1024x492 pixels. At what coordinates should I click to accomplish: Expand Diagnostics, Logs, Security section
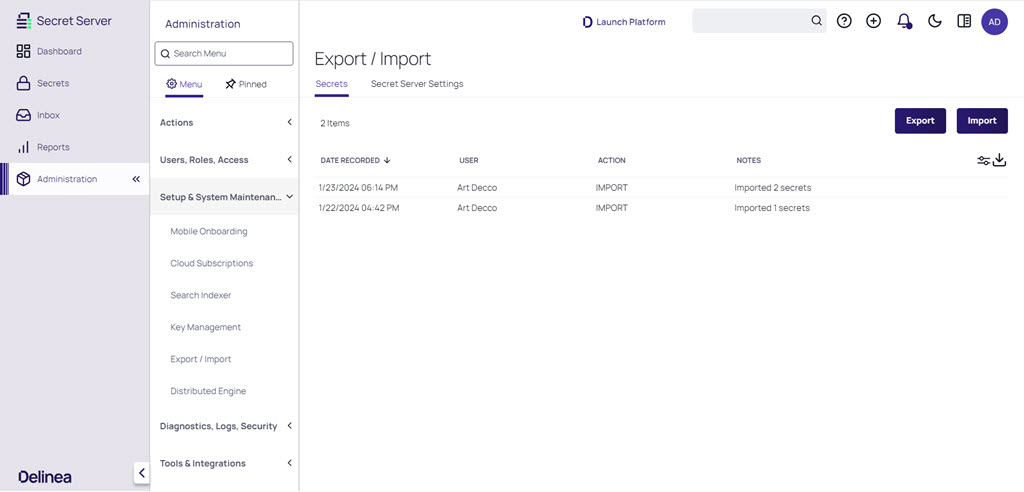coord(225,426)
